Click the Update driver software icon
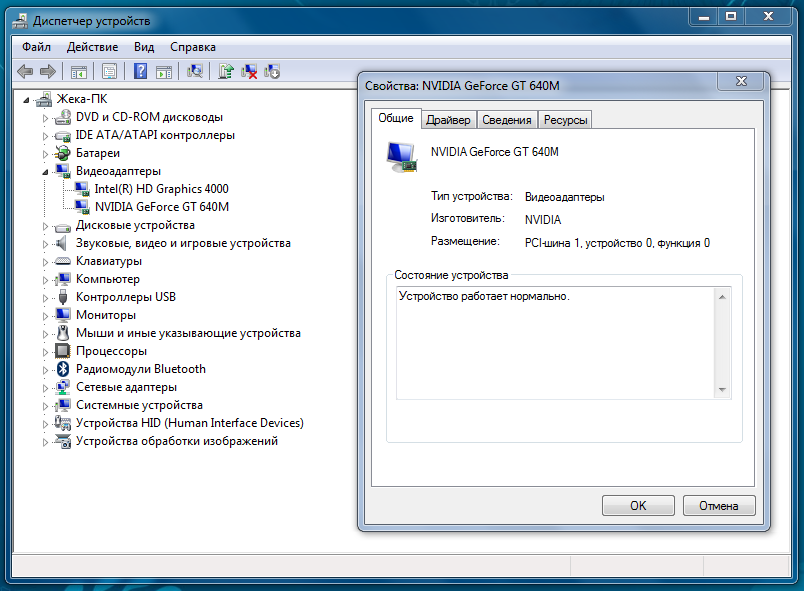804x591 pixels. (x=226, y=71)
